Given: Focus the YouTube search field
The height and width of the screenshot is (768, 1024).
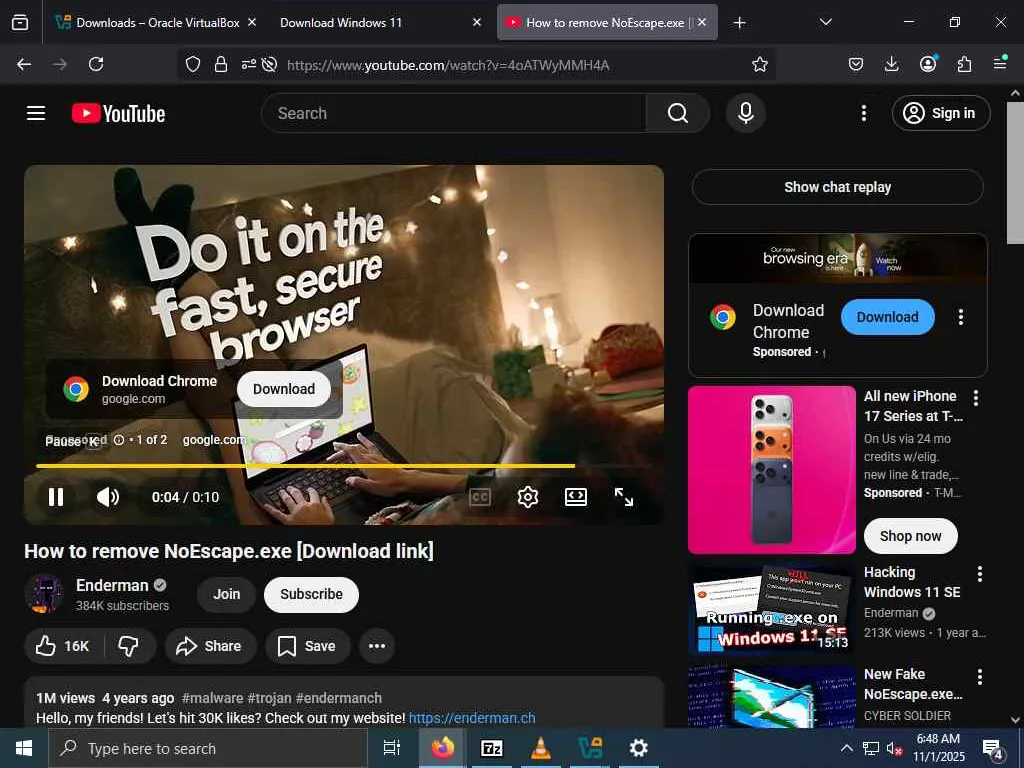Looking at the screenshot, I should (x=454, y=114).
